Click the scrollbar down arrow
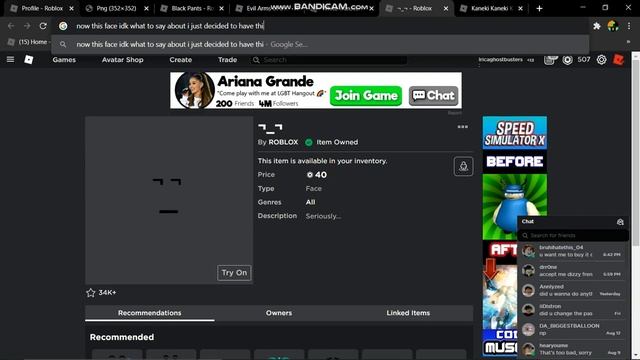 [x=636, y=356]
